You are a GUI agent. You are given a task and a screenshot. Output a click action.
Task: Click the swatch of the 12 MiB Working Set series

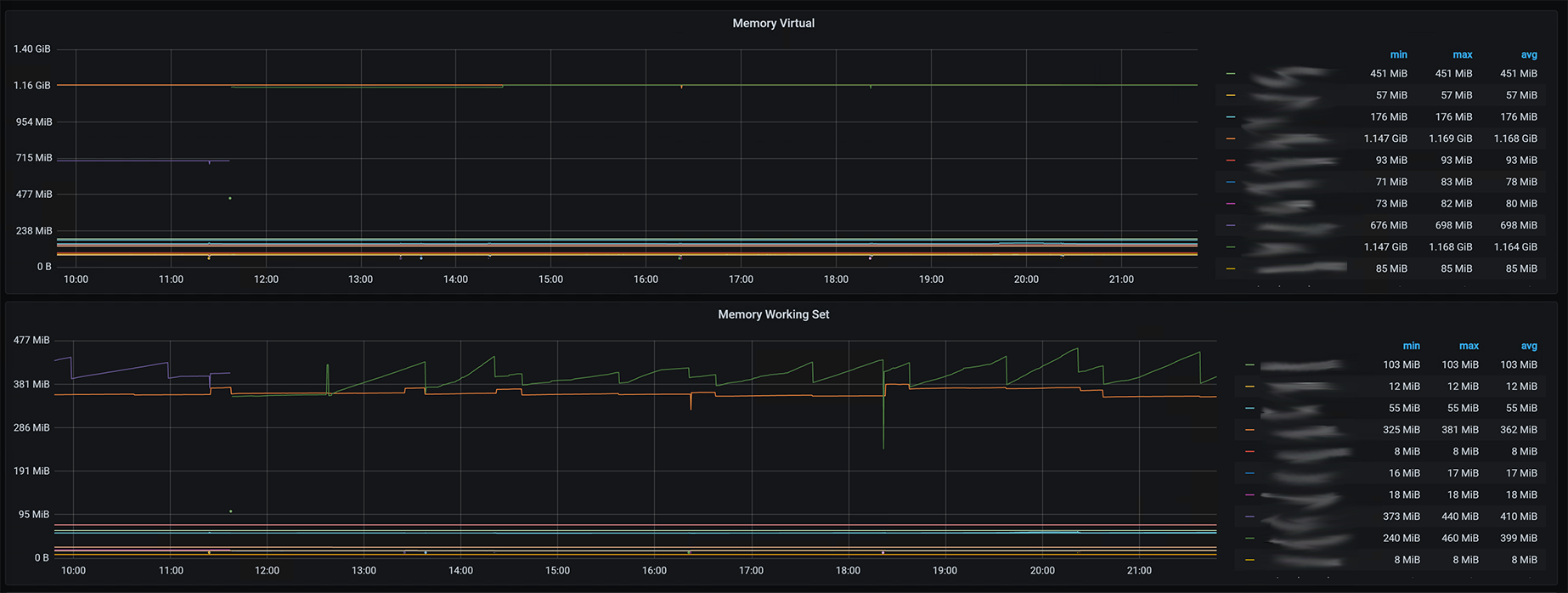point(1249,387)
